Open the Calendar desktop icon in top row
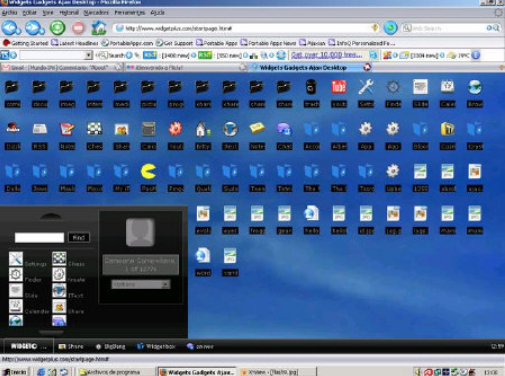Screen dimensions: 505x376 coord(447,87)
